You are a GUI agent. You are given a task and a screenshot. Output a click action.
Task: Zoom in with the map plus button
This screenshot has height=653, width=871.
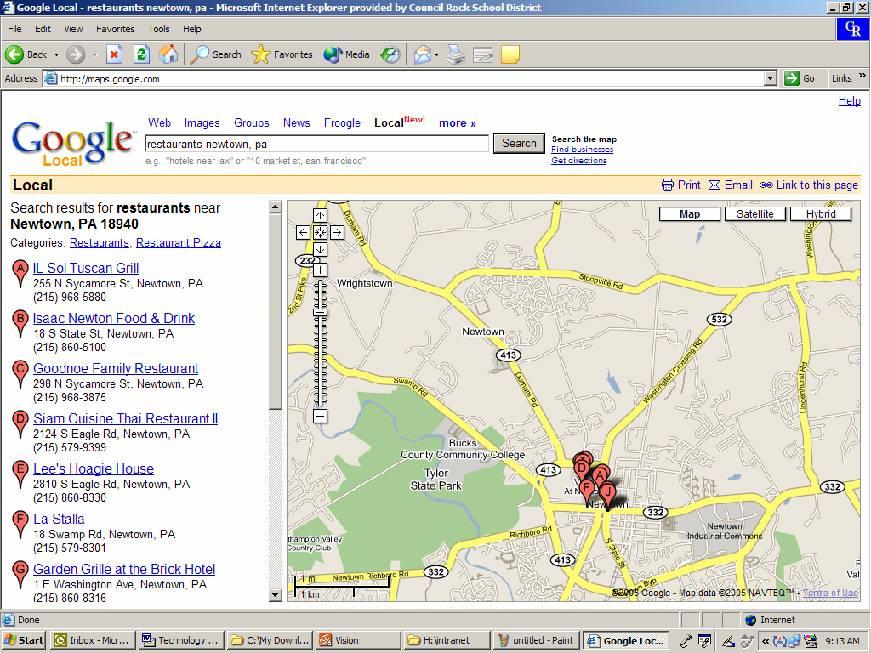pyautogui.click(x=320, y=270)
